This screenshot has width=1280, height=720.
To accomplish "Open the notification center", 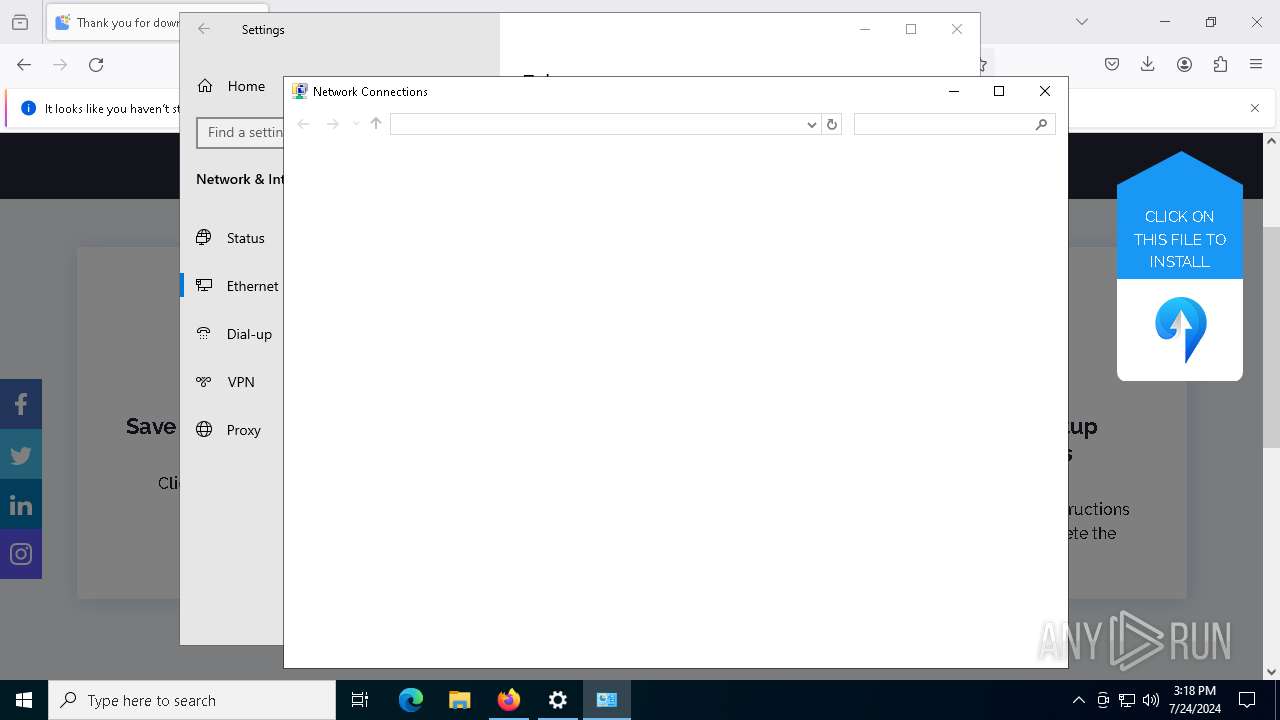I will click(1247, 700).
